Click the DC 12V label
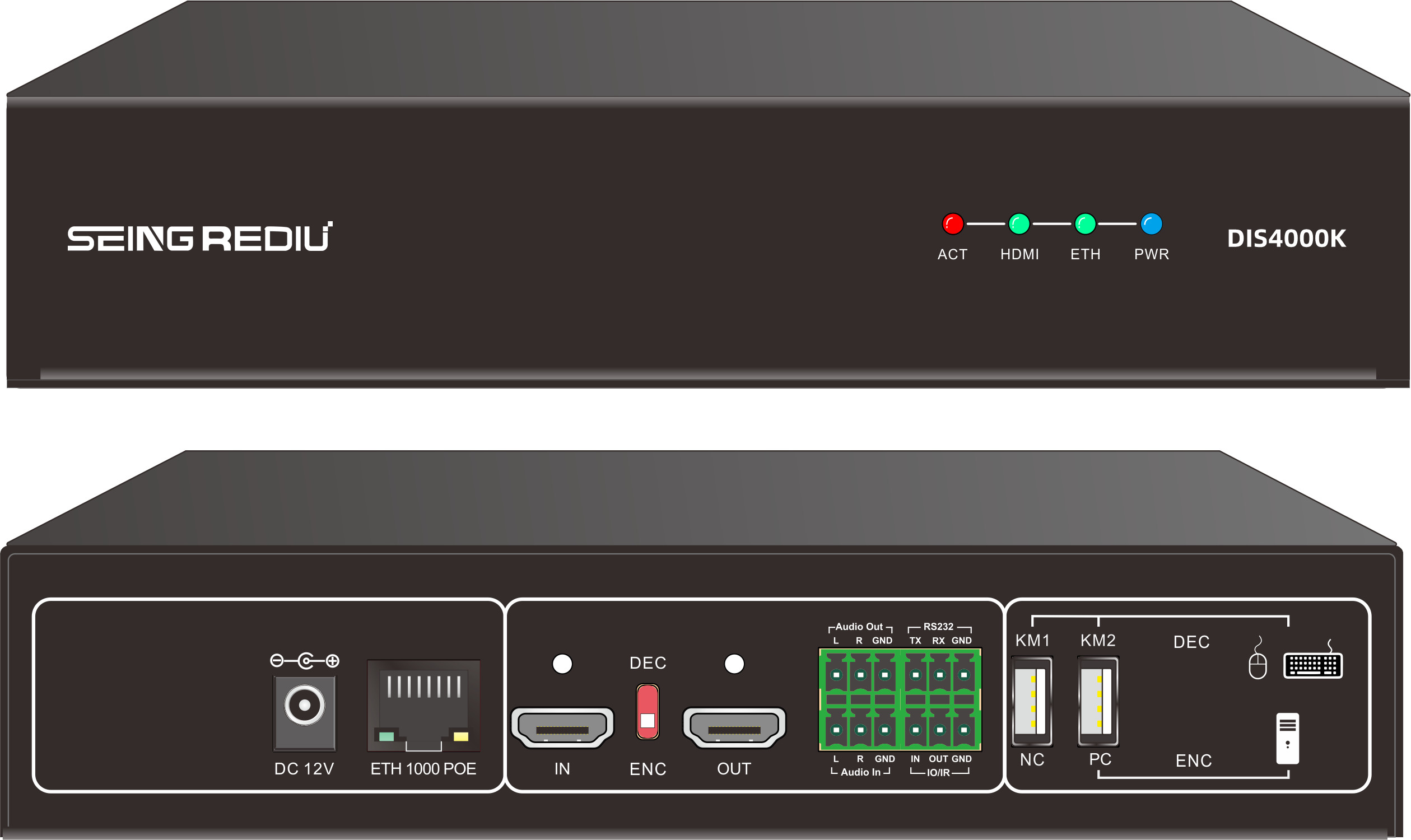 (304, 769)
